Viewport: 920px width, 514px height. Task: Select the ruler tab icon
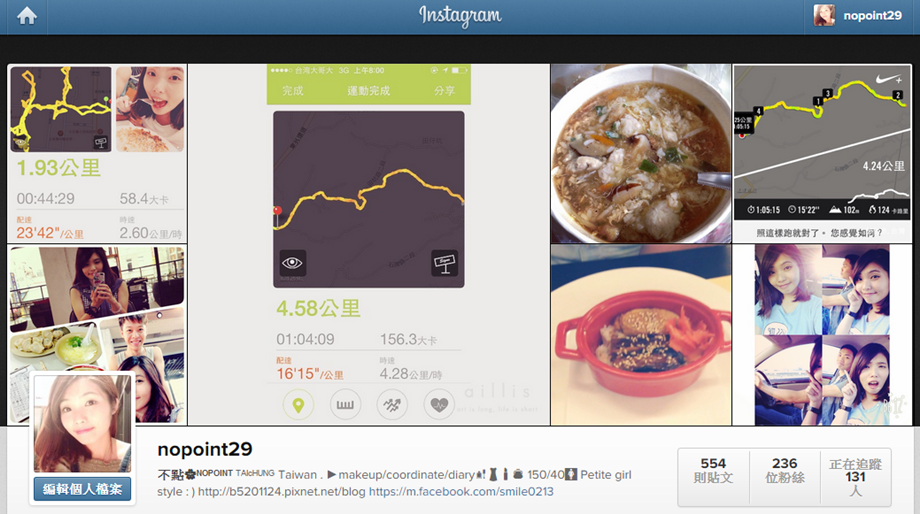click(x=345, y=405)
